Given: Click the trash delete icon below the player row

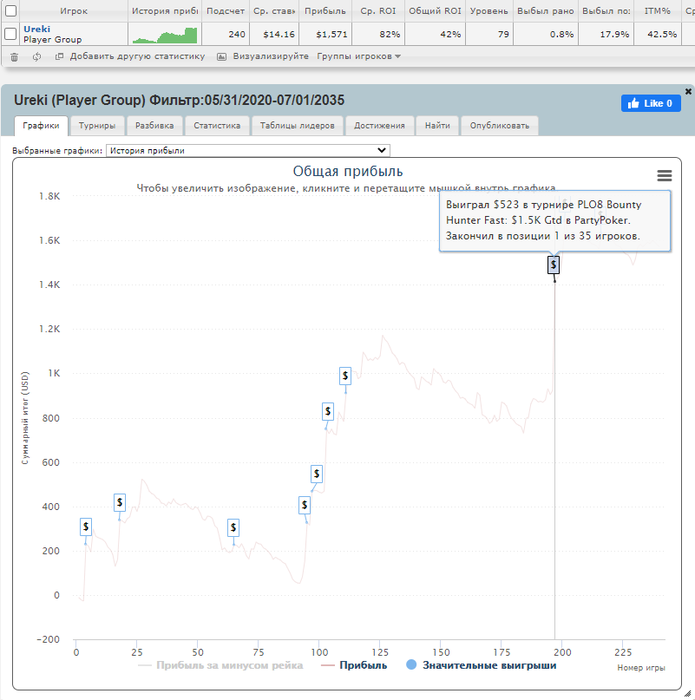Looking at the screenshot, I should [x=14, y=57].
